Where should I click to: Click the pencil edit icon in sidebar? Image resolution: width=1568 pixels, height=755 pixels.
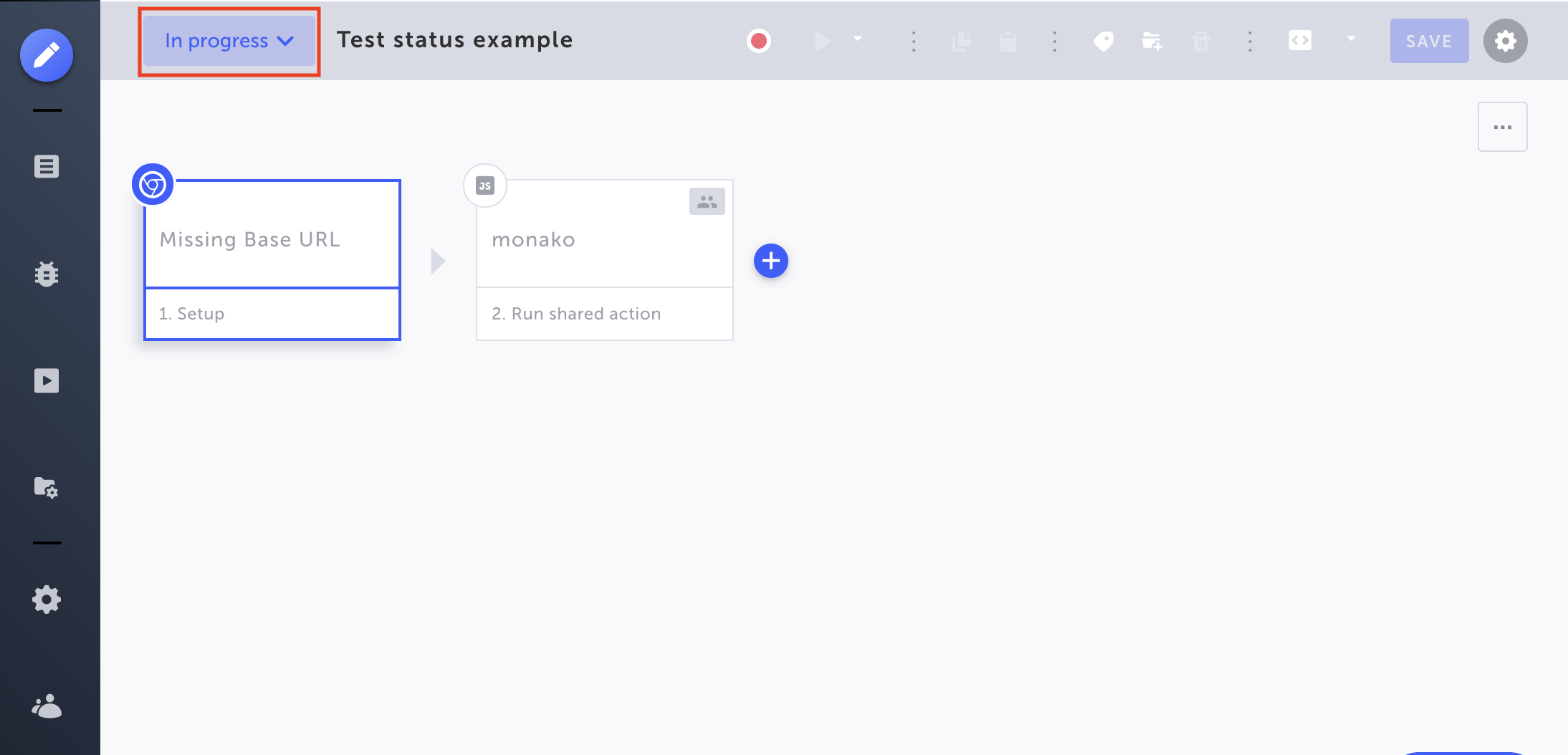(47, 55)
